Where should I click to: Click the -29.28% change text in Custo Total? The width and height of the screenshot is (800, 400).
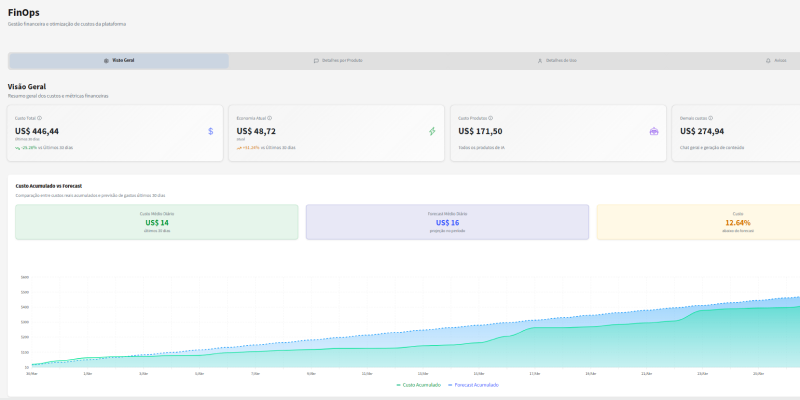[x=30, y=148]
